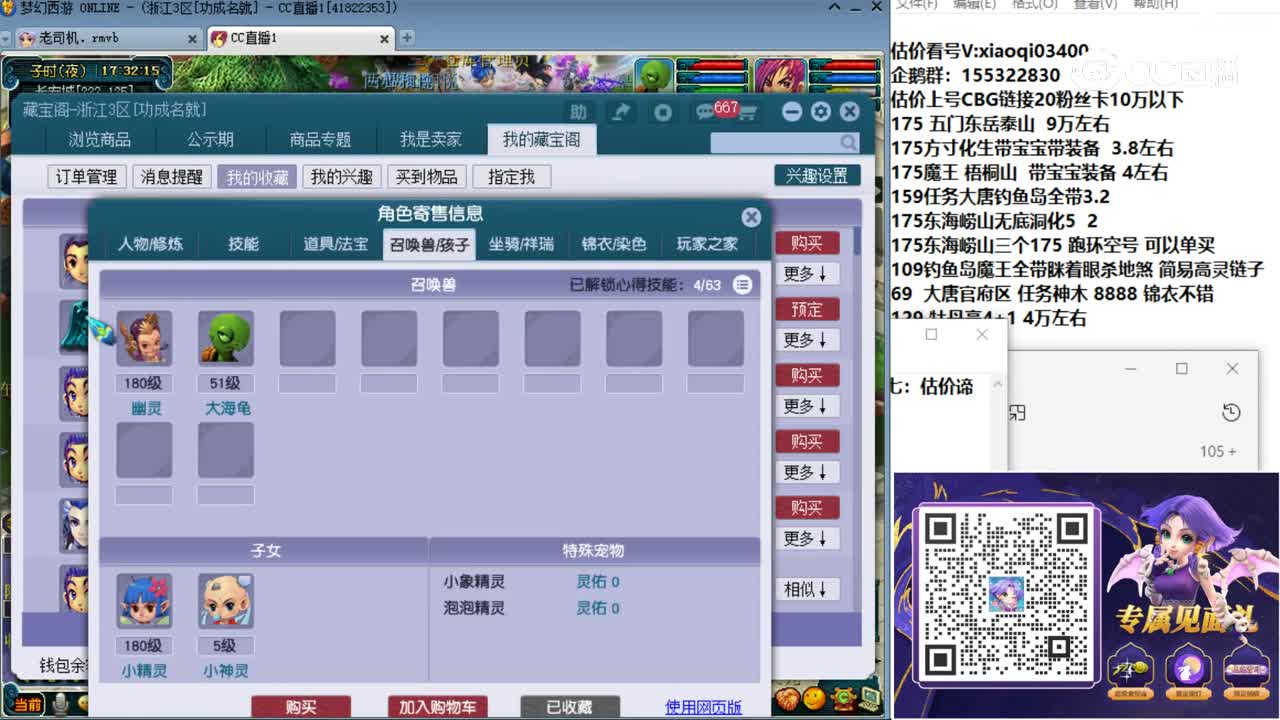Open the 藏宝阁 settings gear icon
The image size is (1280, 720).
821,112
